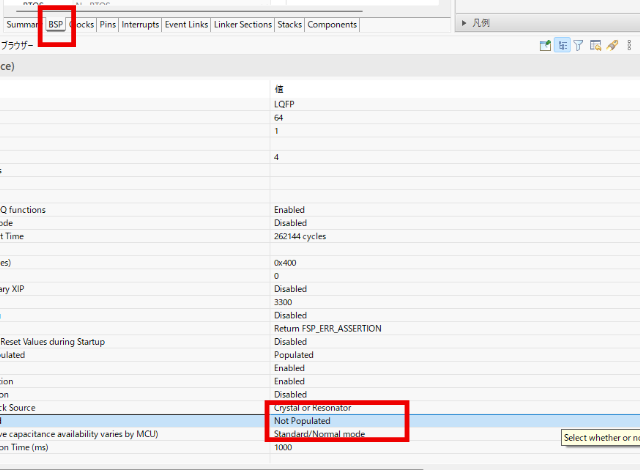Viewport: 640px width, 470px height.
Task: Switch to the BSP tab
Action: [56, 25]
